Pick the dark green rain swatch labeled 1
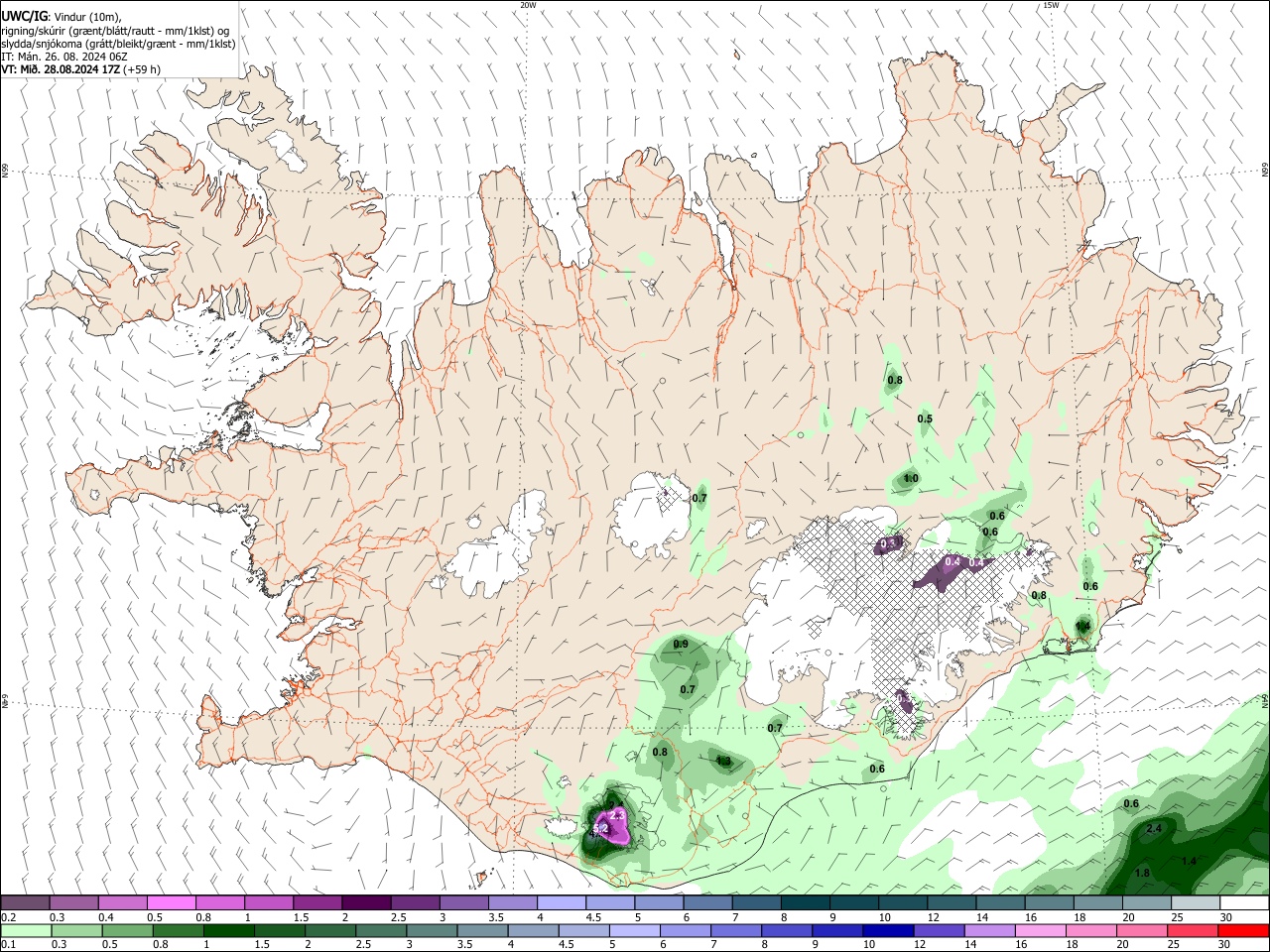This screenshot has width=1270, height=952. point(228,930)
